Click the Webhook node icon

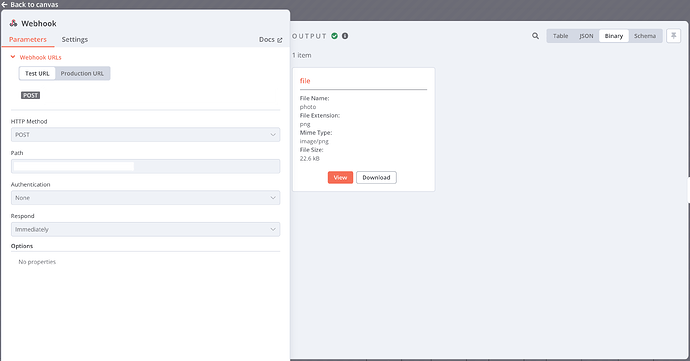click(x=14, y=23)
